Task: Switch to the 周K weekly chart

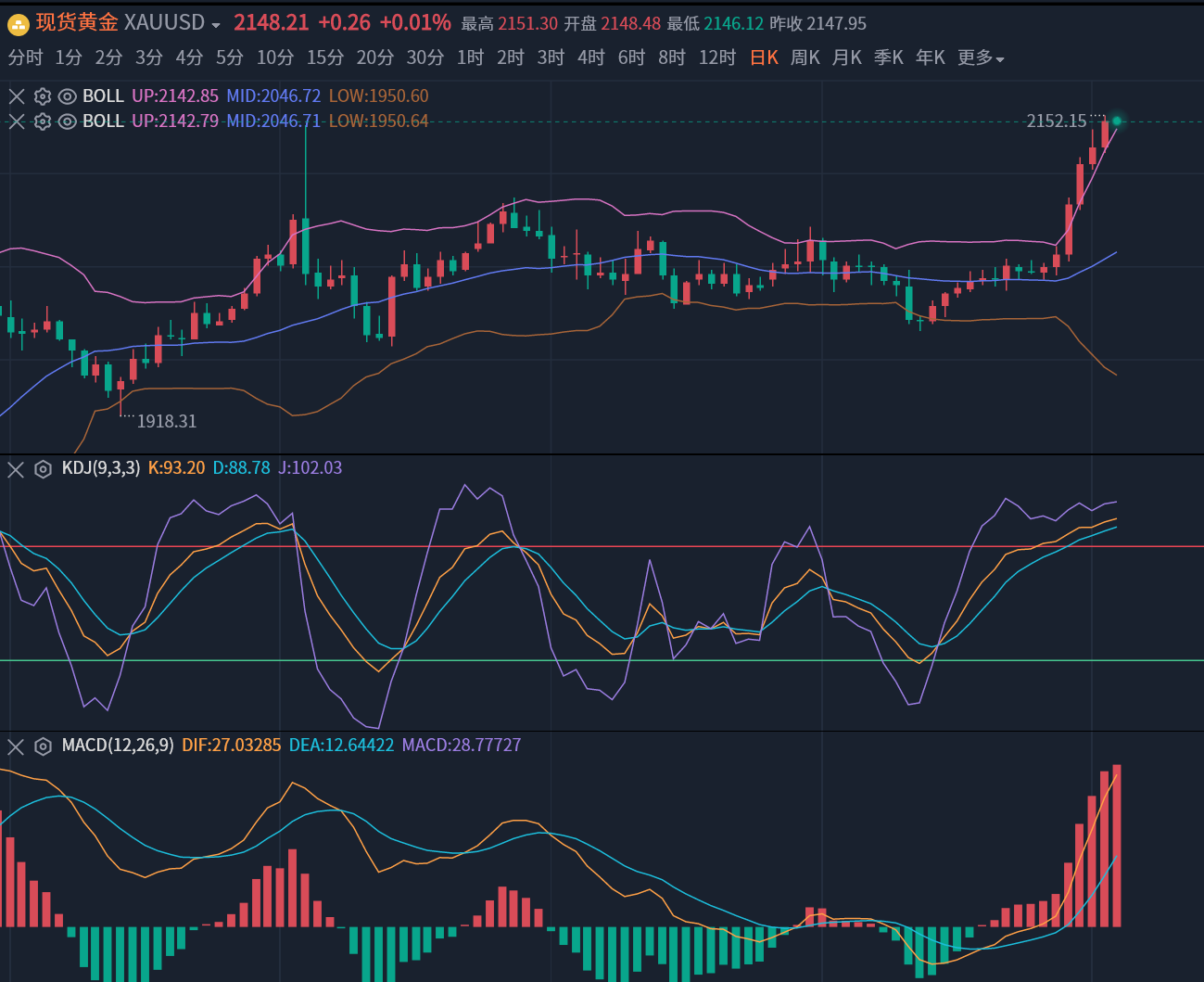Action: (805, 58)
